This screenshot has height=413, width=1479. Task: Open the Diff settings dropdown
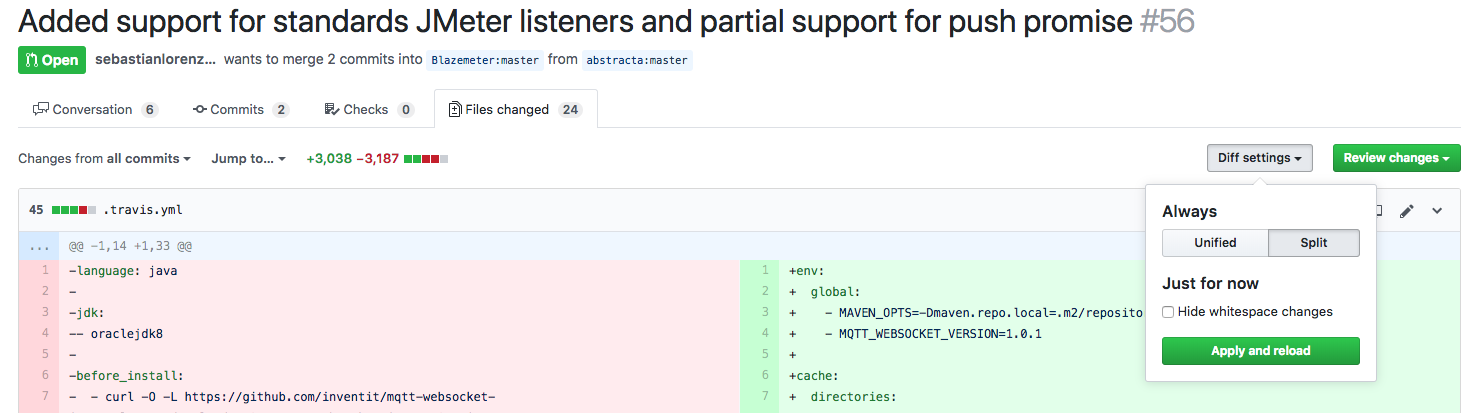coord(1259,158)
